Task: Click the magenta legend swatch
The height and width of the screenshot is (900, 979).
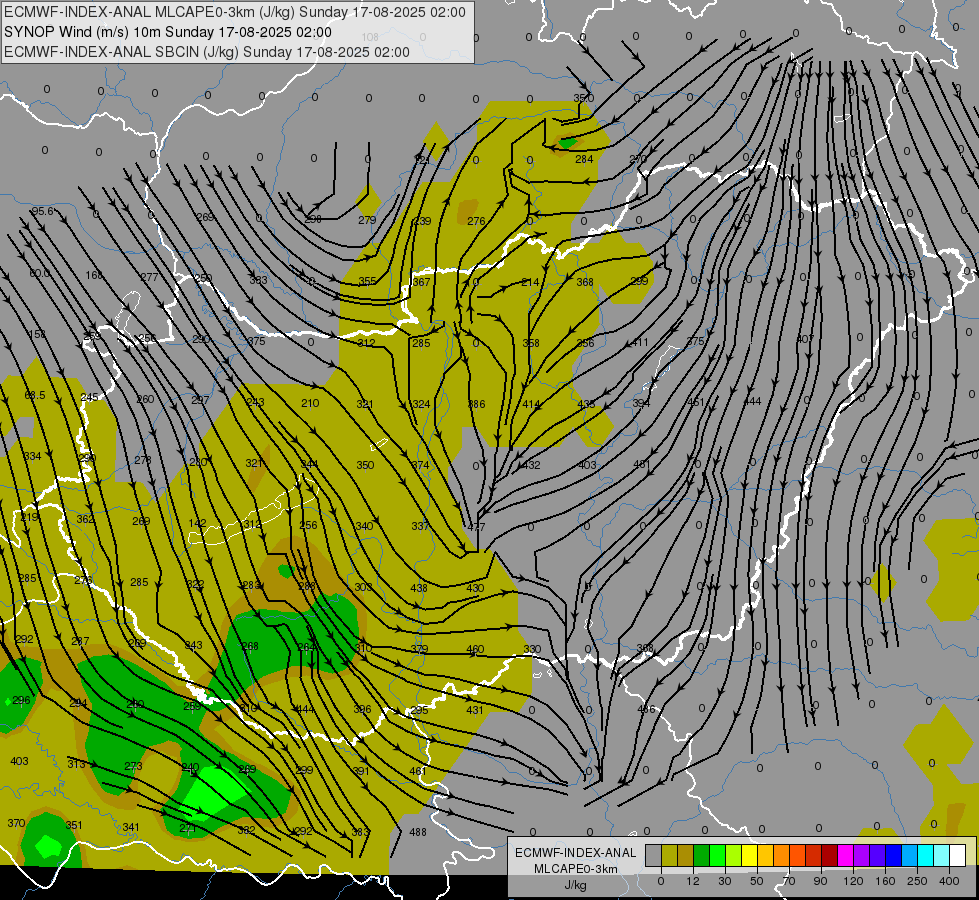Action: coord(846,855)
